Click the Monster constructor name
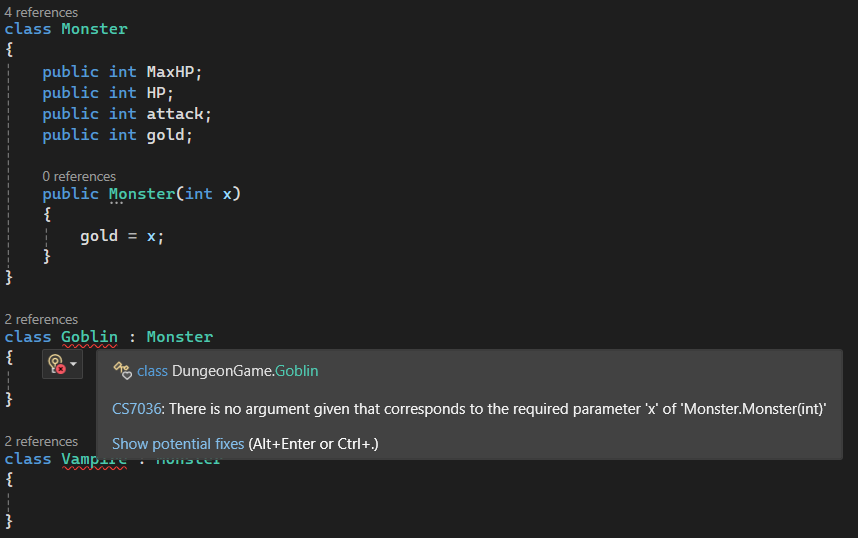The height and width of the screenshot is (538, 858). tap(142, 194)
